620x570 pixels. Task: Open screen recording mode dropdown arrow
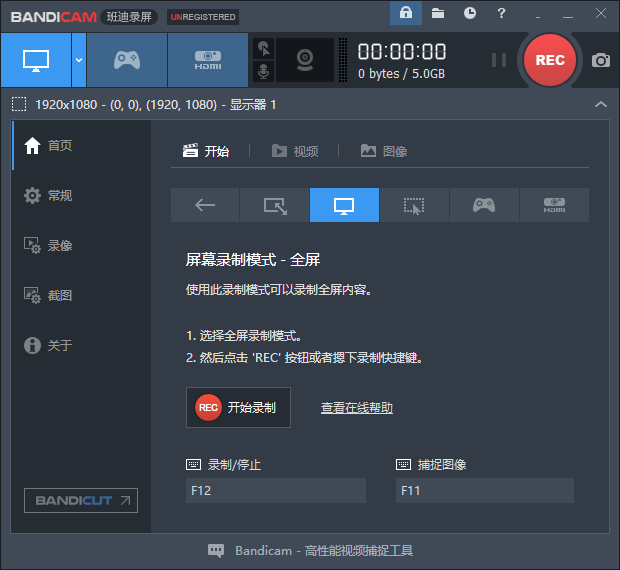[x=79, y=60]
